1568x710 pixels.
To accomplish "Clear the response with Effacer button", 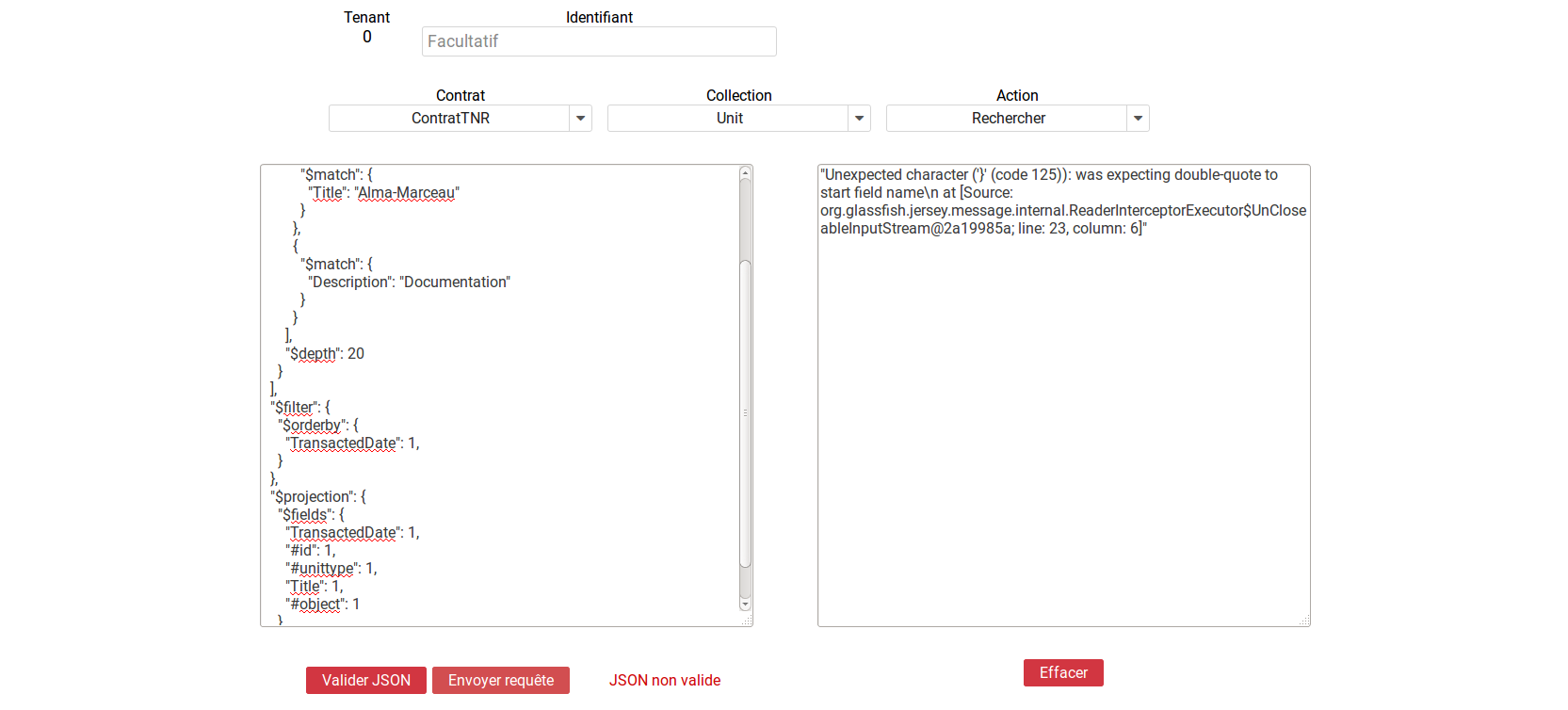I will 1063,673.
